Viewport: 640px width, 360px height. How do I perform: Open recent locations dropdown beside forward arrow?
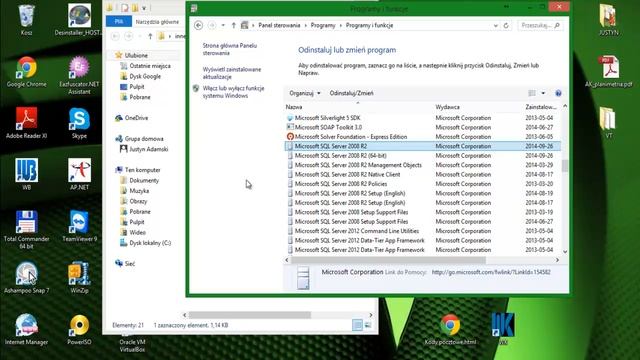[x=223, y=25]
